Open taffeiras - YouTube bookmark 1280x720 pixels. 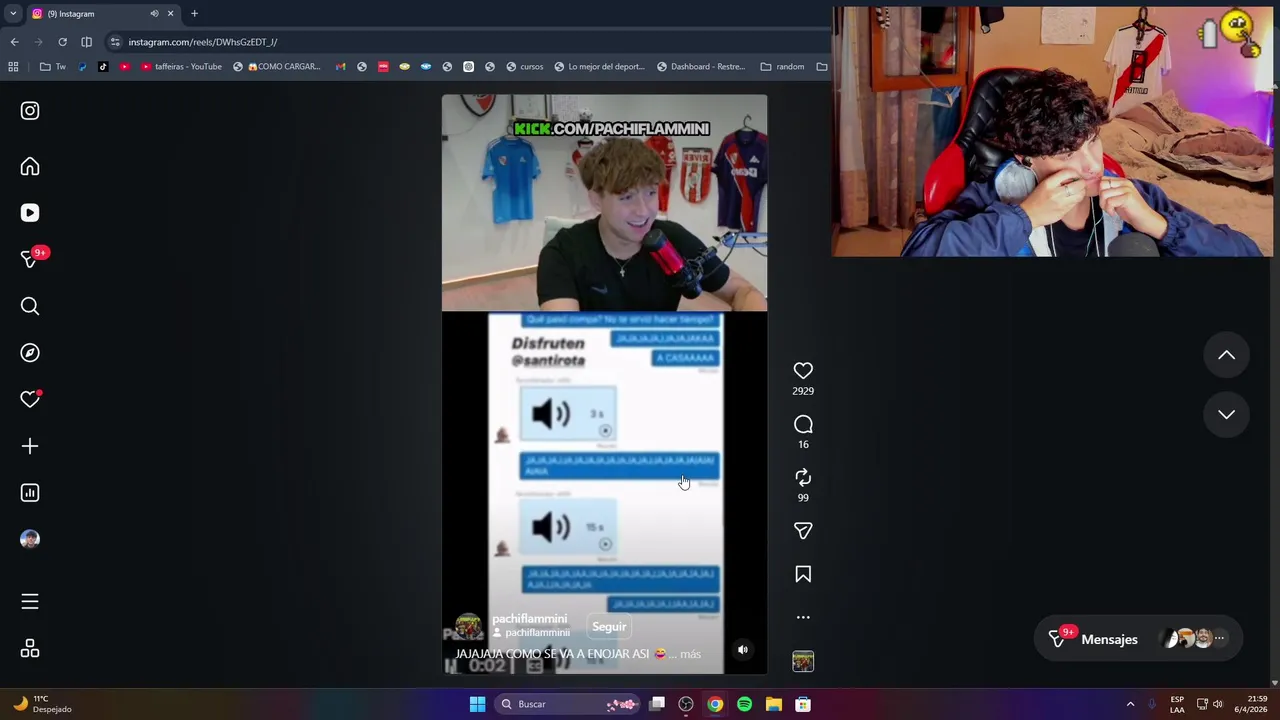pos(182,67)
